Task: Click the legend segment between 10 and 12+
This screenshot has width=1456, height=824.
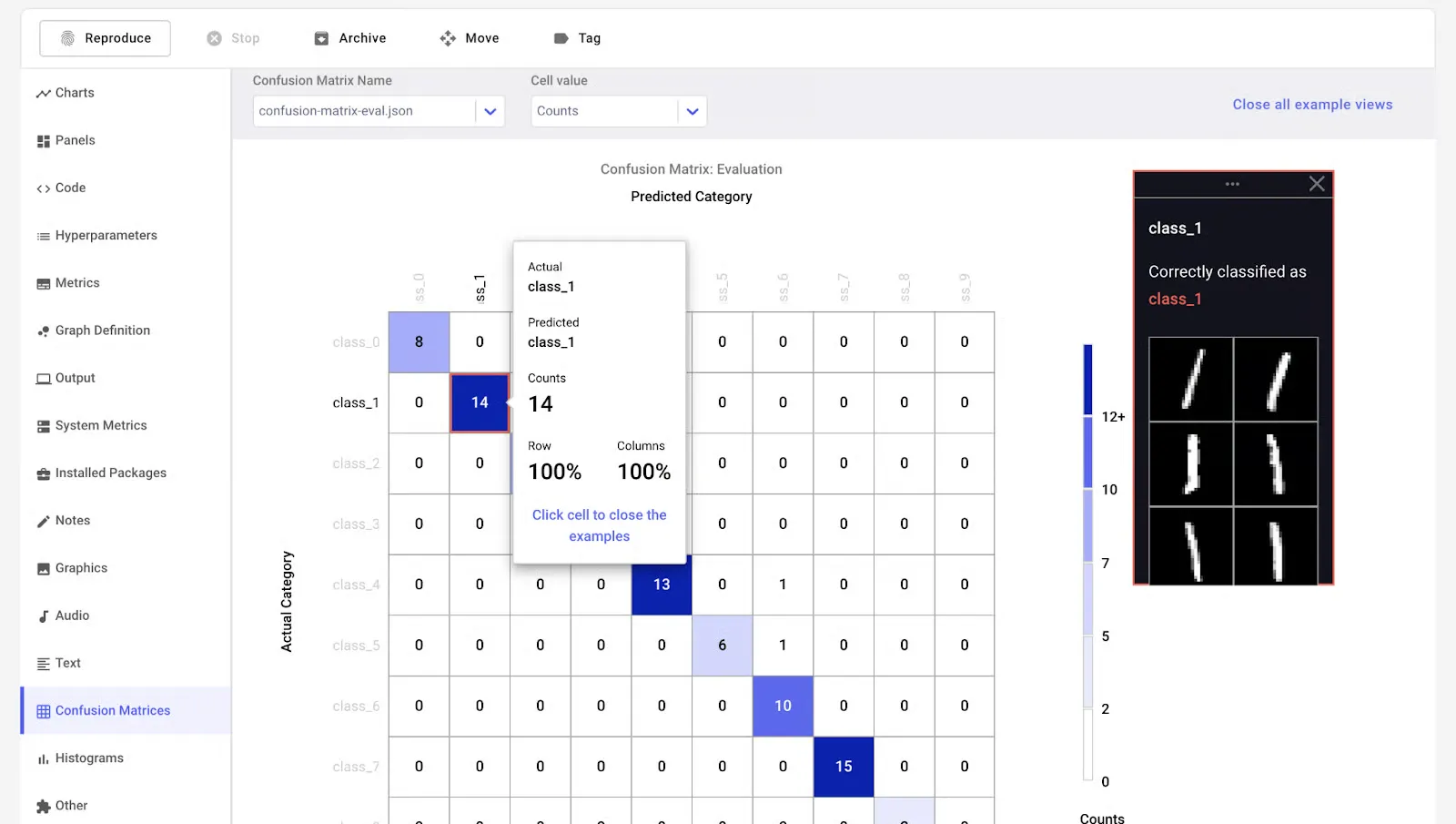Action: click(1087, 453)
